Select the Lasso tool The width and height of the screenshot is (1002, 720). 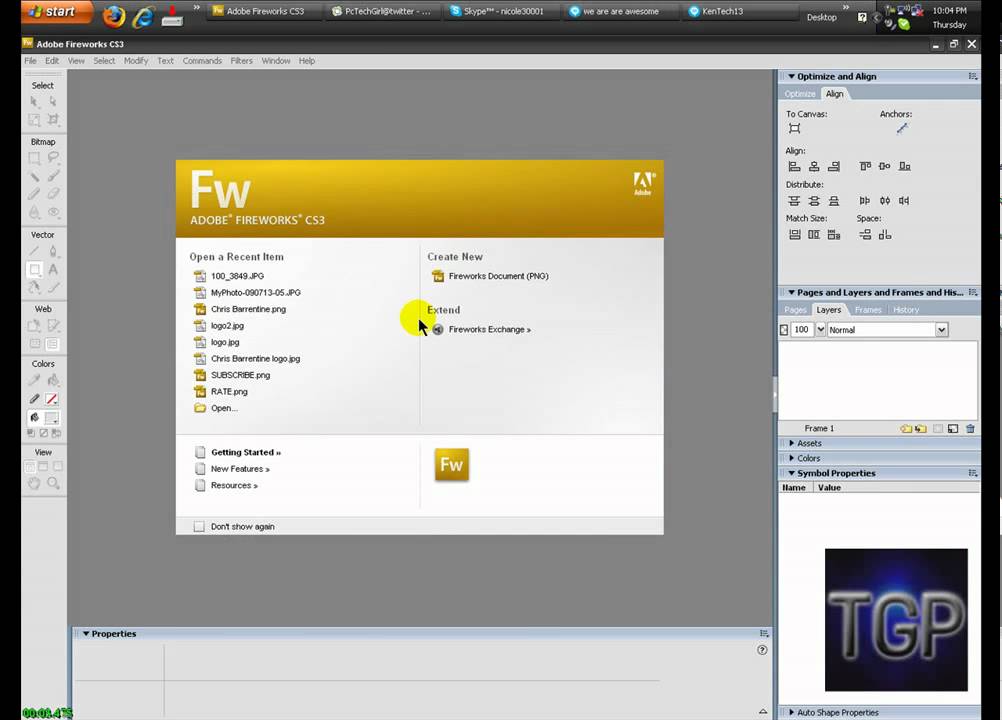(53, 158)
